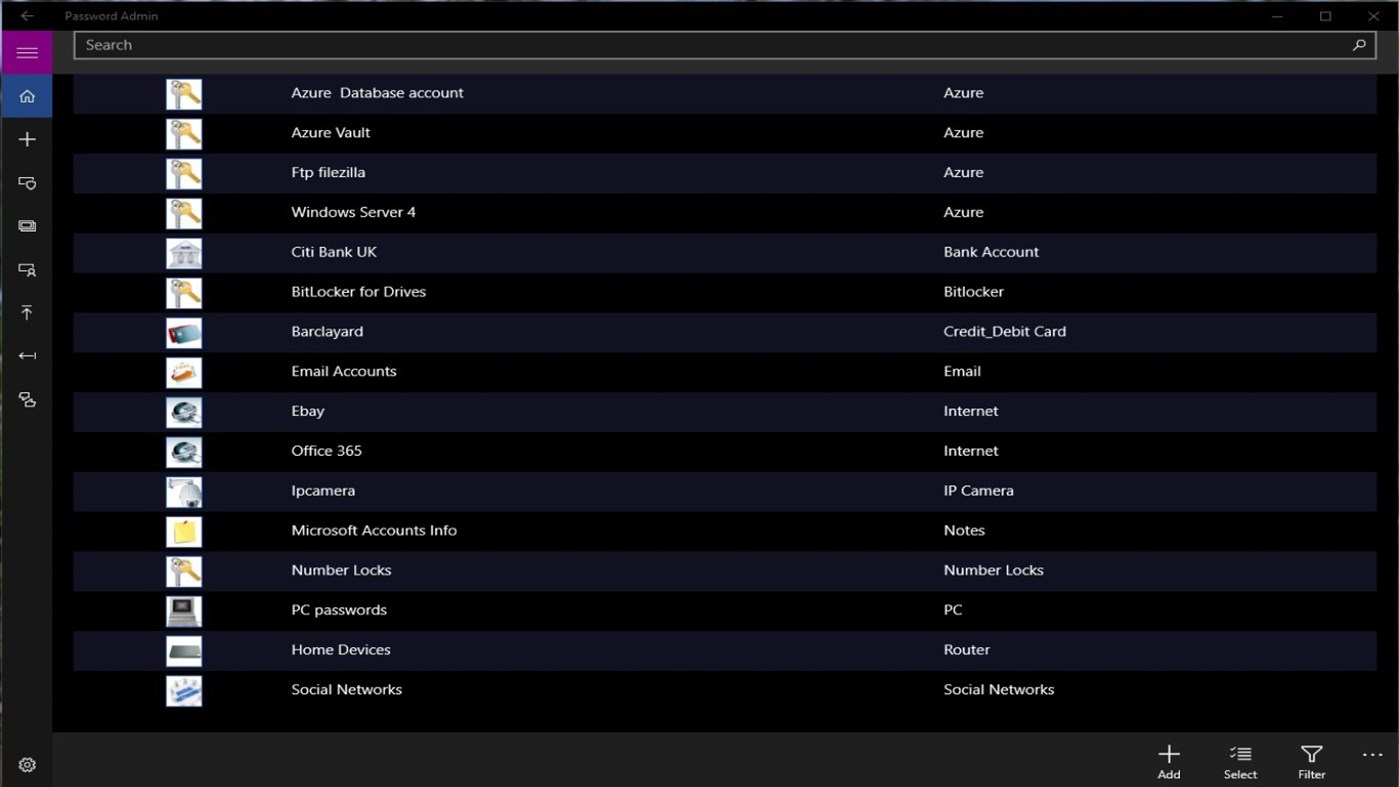Click inside the Search field

[x=724, y=45]
